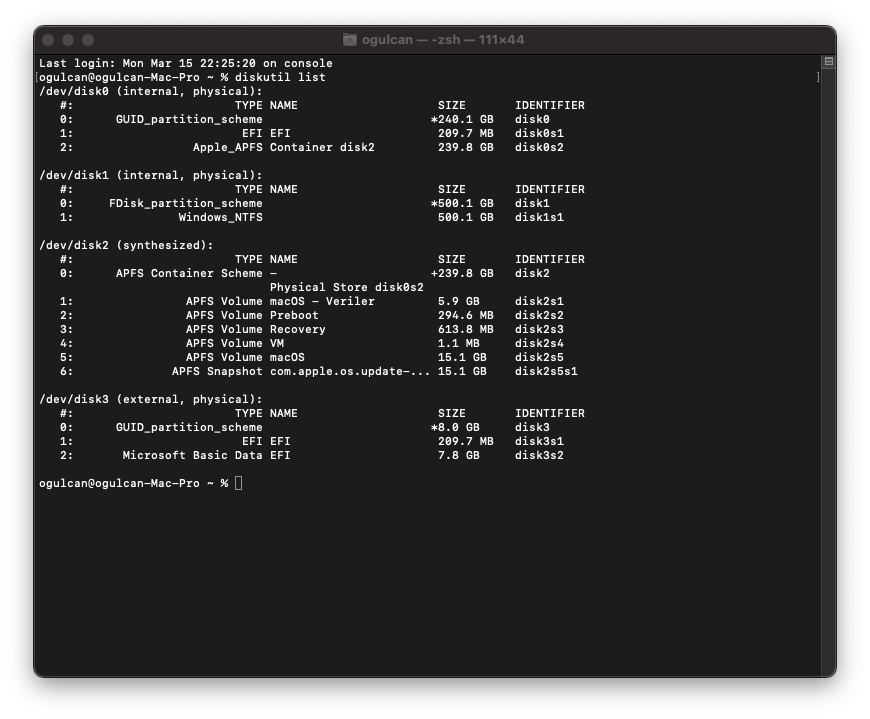Screen dimensions: 870x719
Task: Click the 'disk2s1' identifier
Action: [539, 301]
